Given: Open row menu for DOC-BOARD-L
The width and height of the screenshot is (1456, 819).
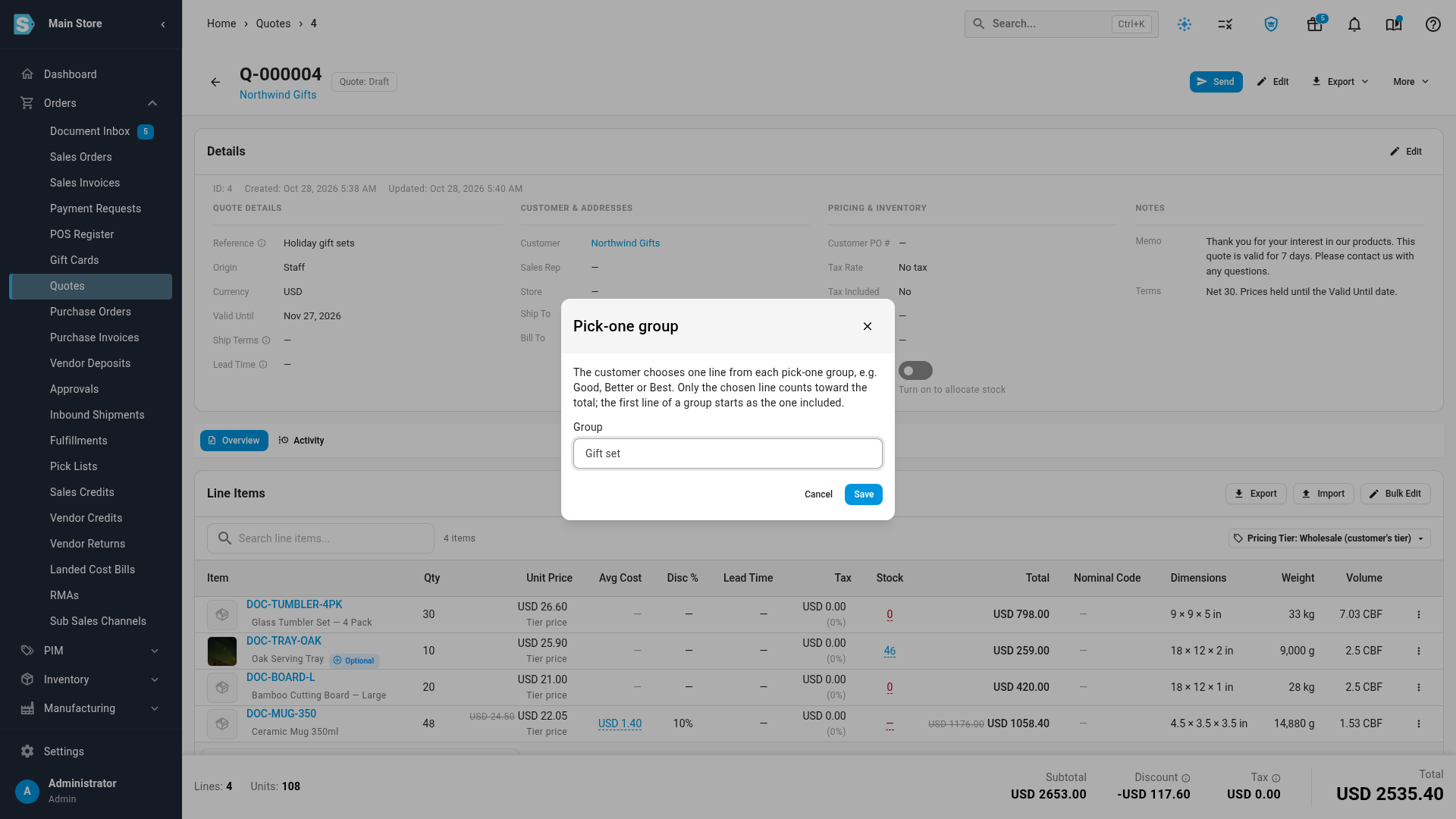Looking at the screenshot, I should pos(1419,688).
